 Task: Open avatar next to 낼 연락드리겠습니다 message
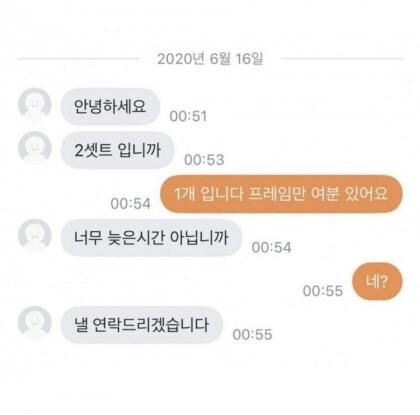(x=35, y=323)
